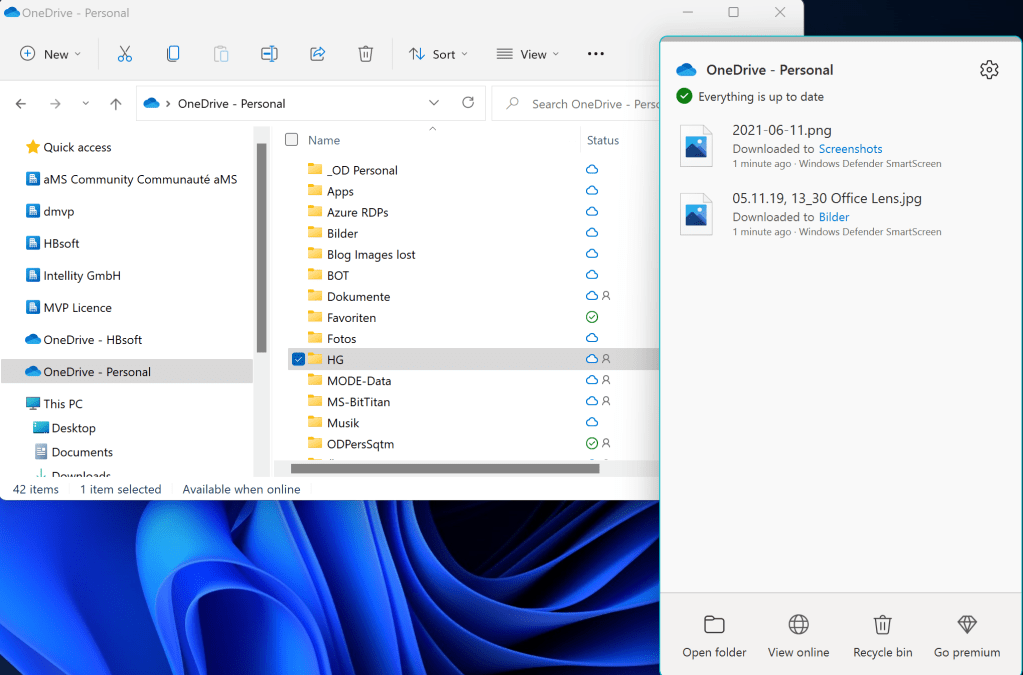Click the Bilder link under the Office Lens file
The image size is (1023, 675).
pos(834,217)
